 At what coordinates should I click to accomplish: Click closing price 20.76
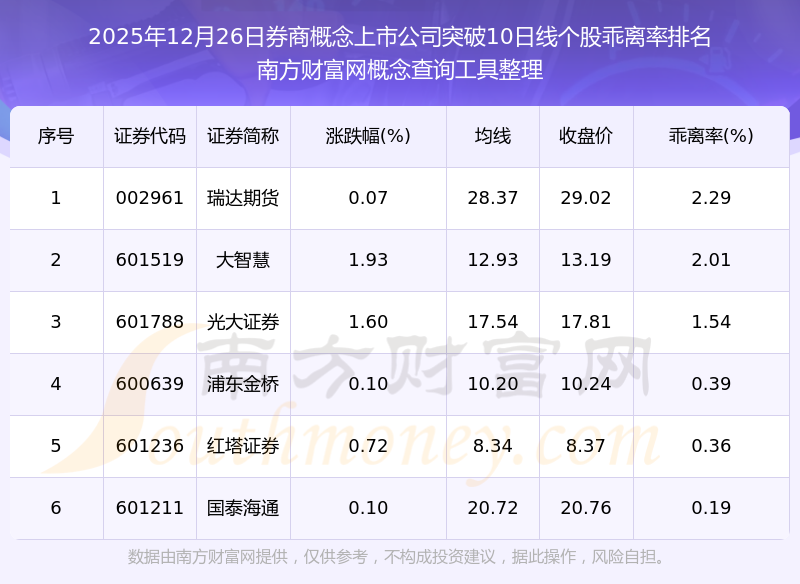(586, 508)
